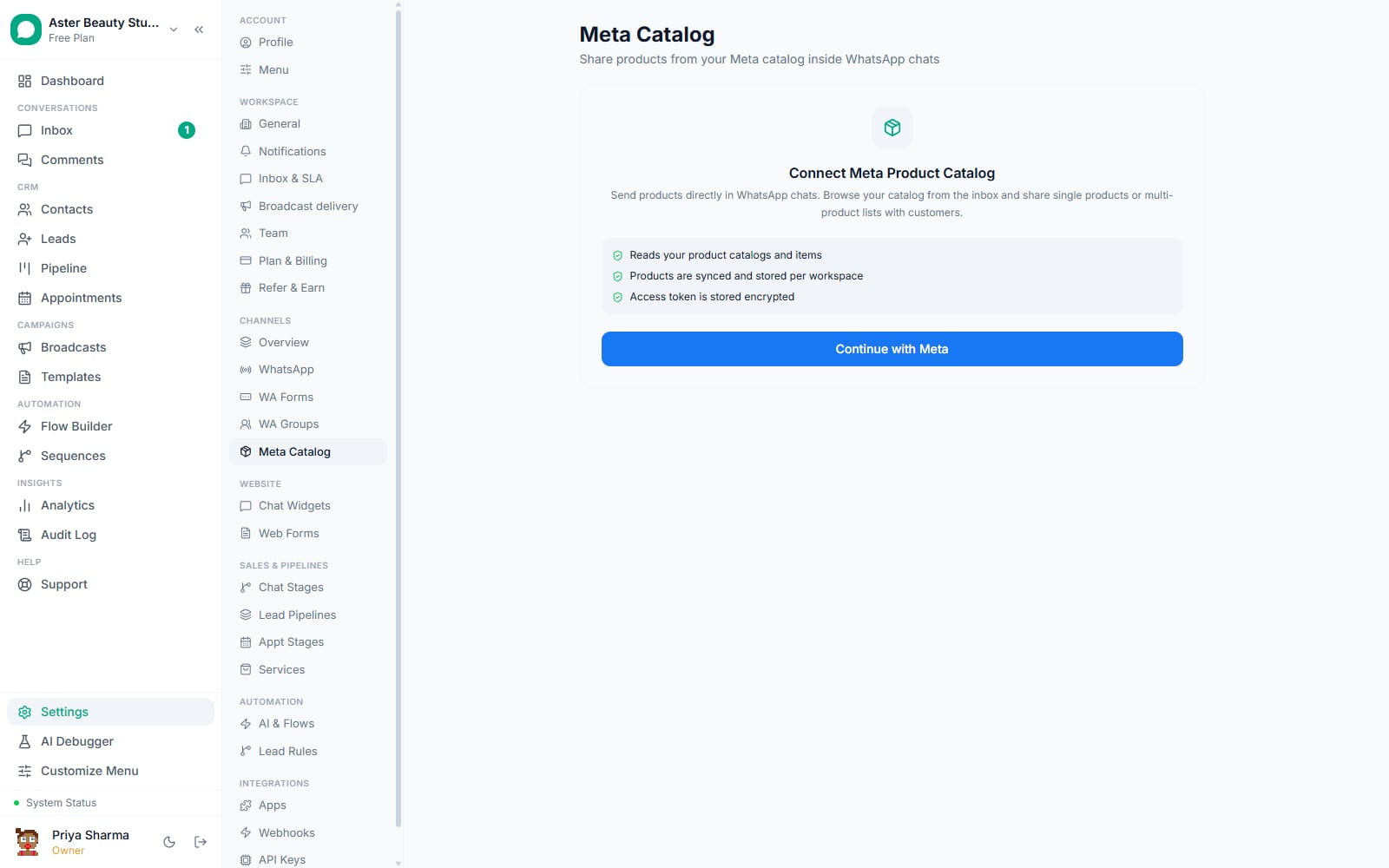The height and width of the screenshot is (868, 1389).
Task: Open Menu under Account settings
Action: pos(307,69)
